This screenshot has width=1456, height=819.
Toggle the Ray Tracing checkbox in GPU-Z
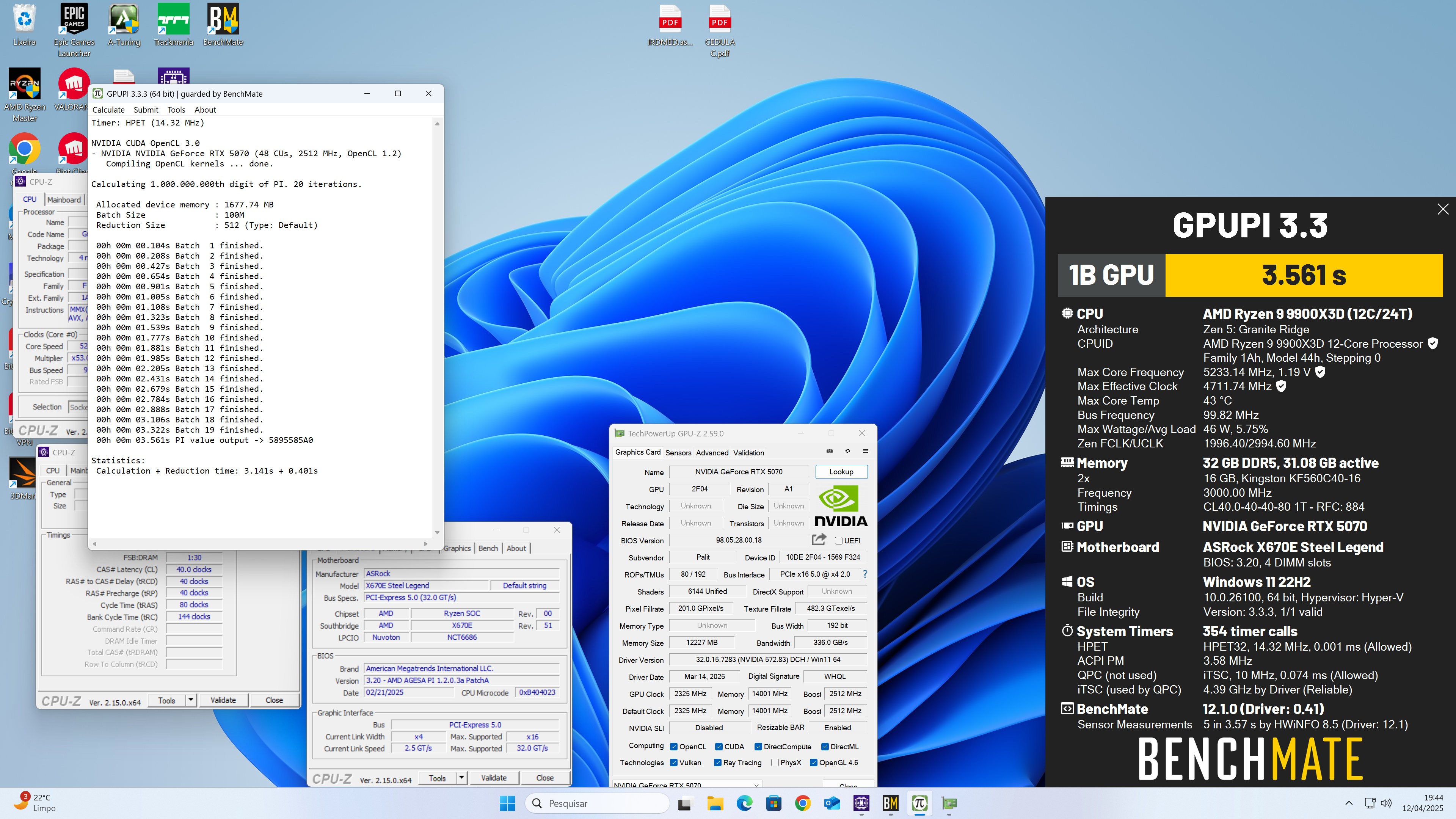[718, 763]
